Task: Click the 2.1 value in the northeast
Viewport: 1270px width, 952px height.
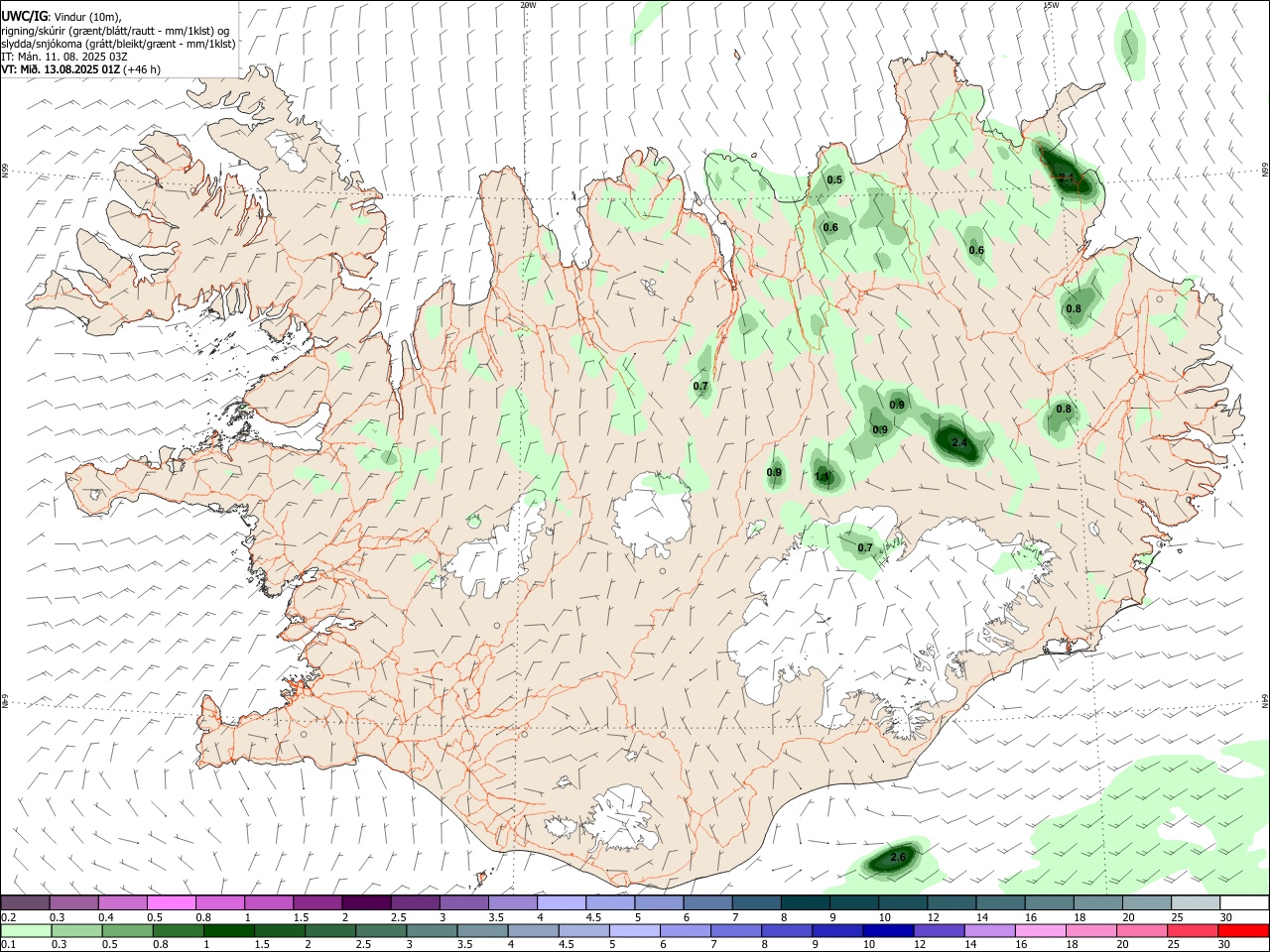Action: [1066, 178]
